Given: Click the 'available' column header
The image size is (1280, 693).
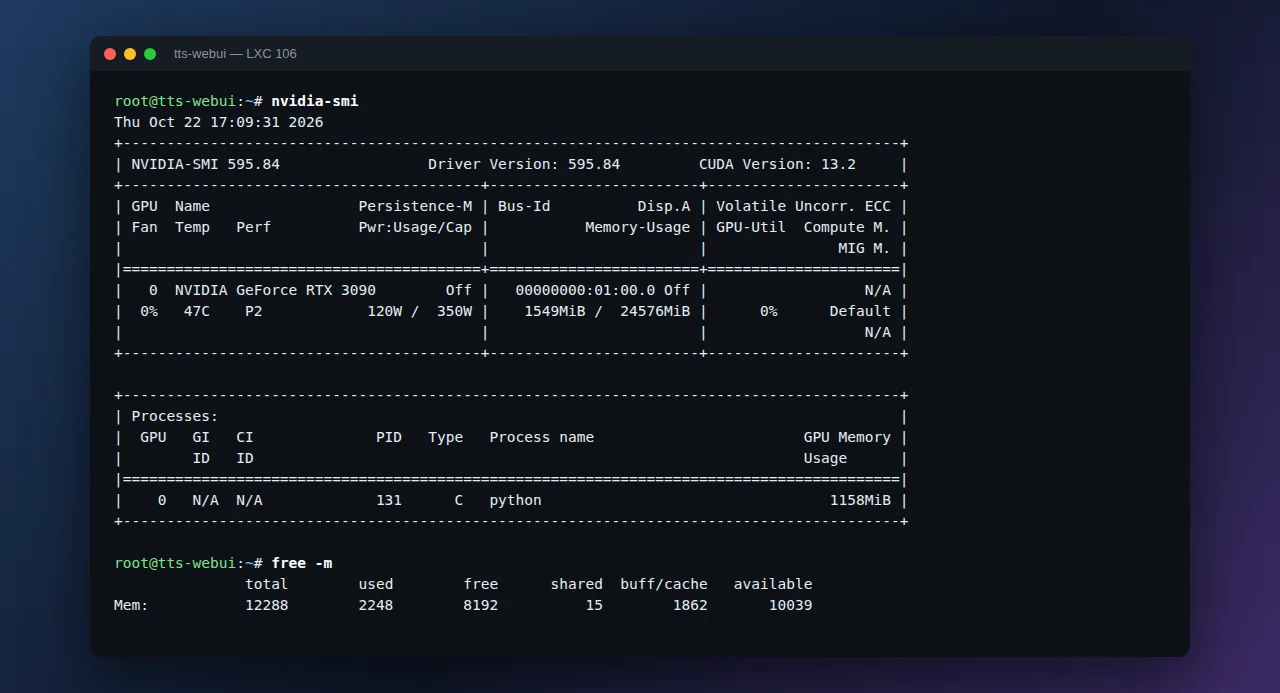Looking at the screenshot, I should point(773,584).
